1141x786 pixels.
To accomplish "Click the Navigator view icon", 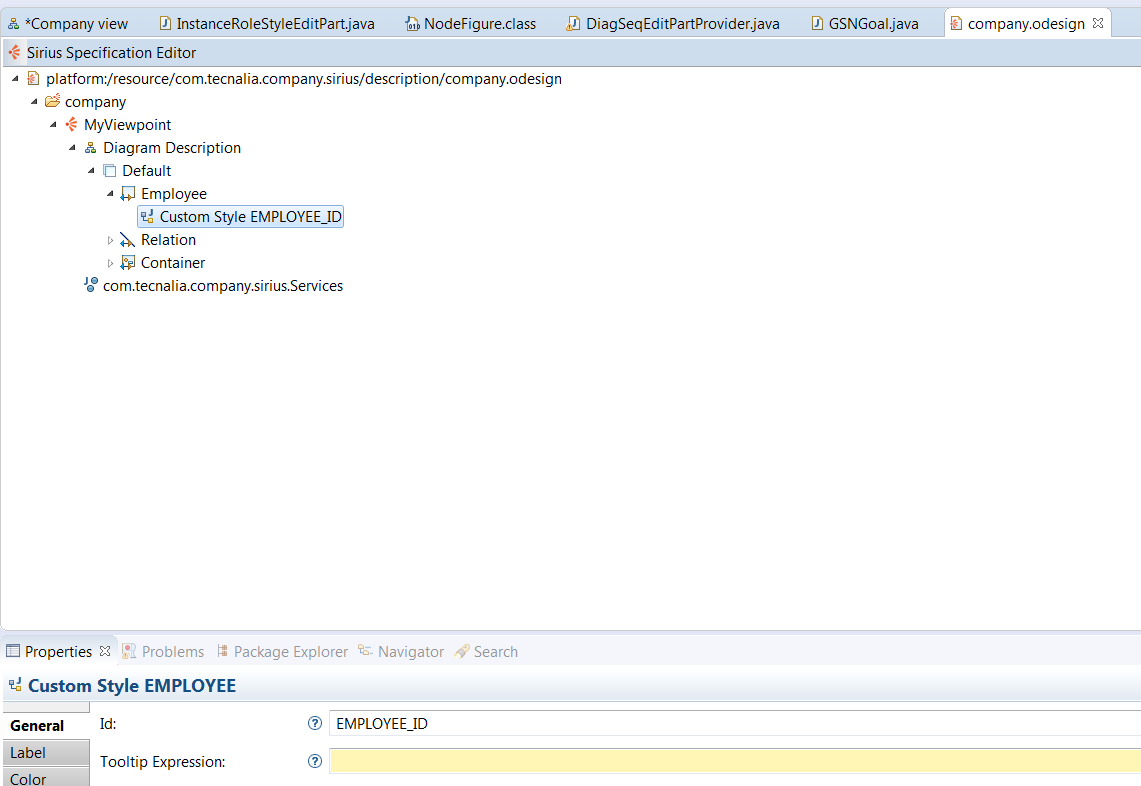I will coord(365,651).
